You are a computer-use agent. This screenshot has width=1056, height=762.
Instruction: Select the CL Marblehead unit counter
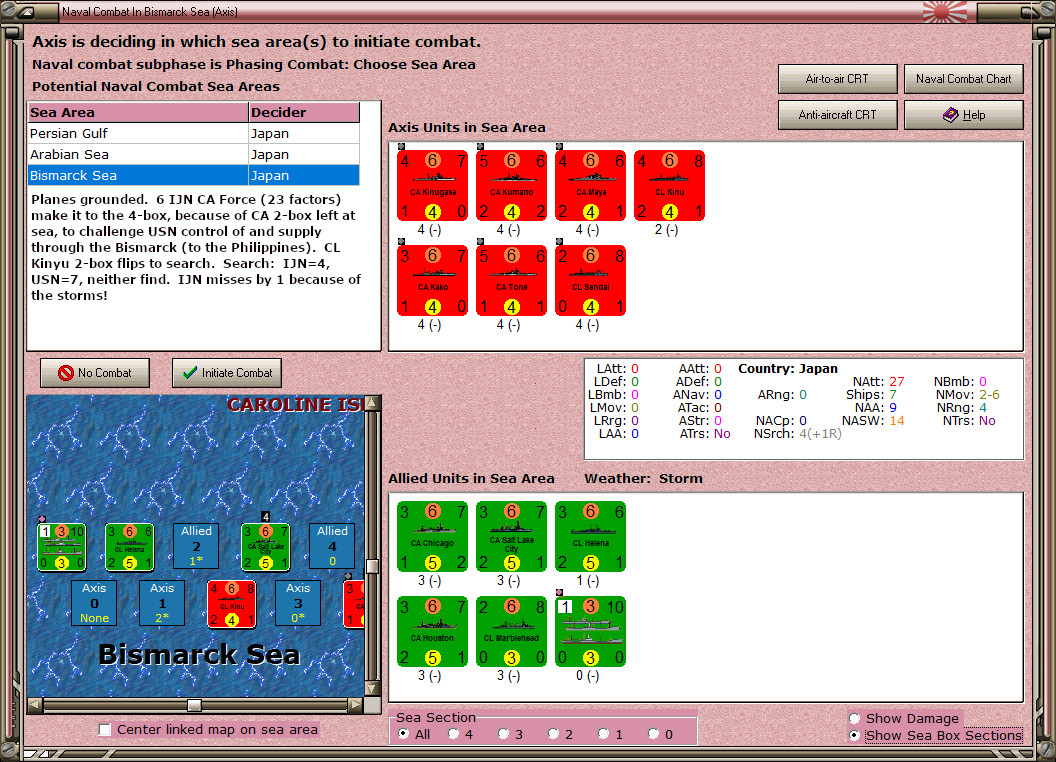click(511, 631)
